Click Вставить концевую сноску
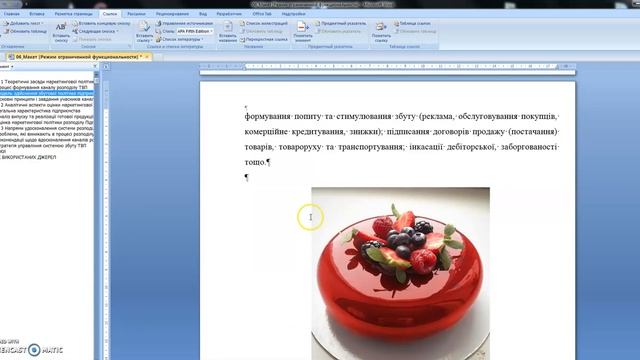 tap(101, 24)
